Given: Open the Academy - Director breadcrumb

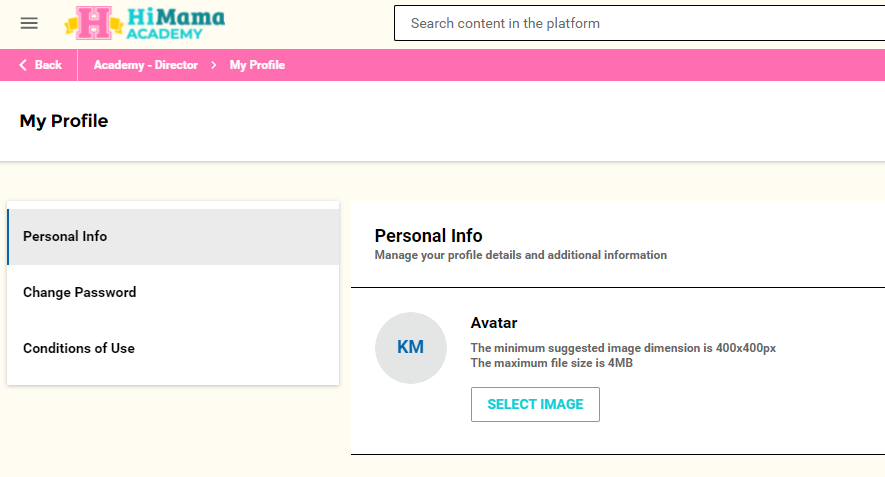Looking at the screenshot, I should coord(146,65).
